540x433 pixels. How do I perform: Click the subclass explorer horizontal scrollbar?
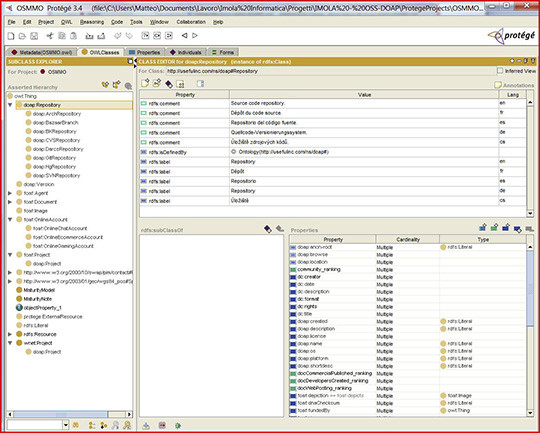[69, 414]
